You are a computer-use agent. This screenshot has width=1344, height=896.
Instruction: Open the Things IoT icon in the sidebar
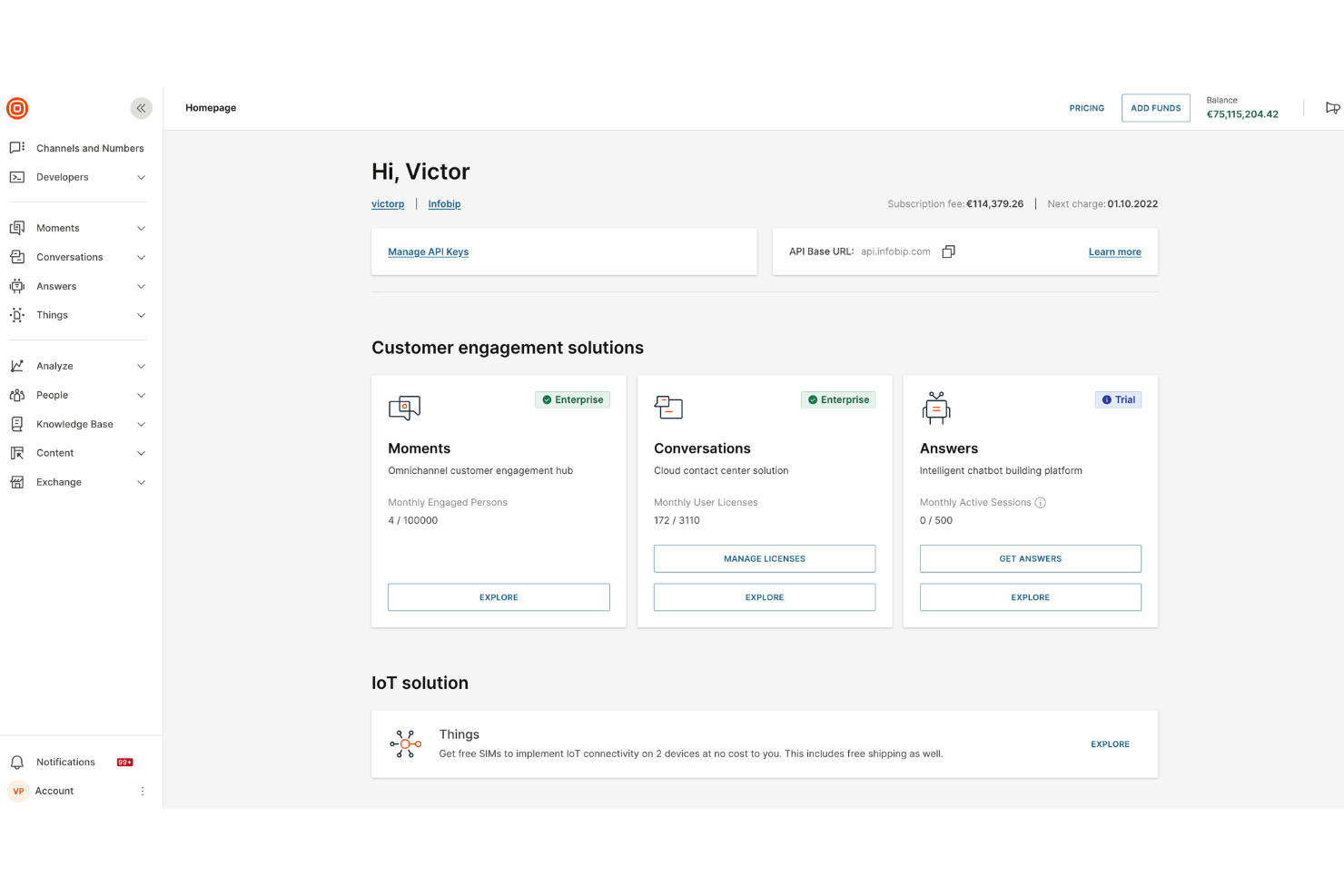pos(17,314)
